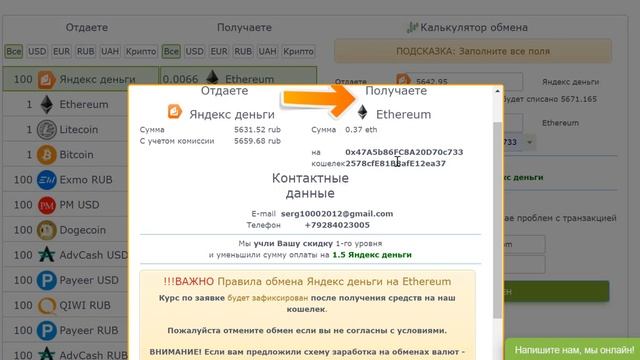640x360 pixels.
Task: Click the Контактные данные heading
Action: point(310,186)
